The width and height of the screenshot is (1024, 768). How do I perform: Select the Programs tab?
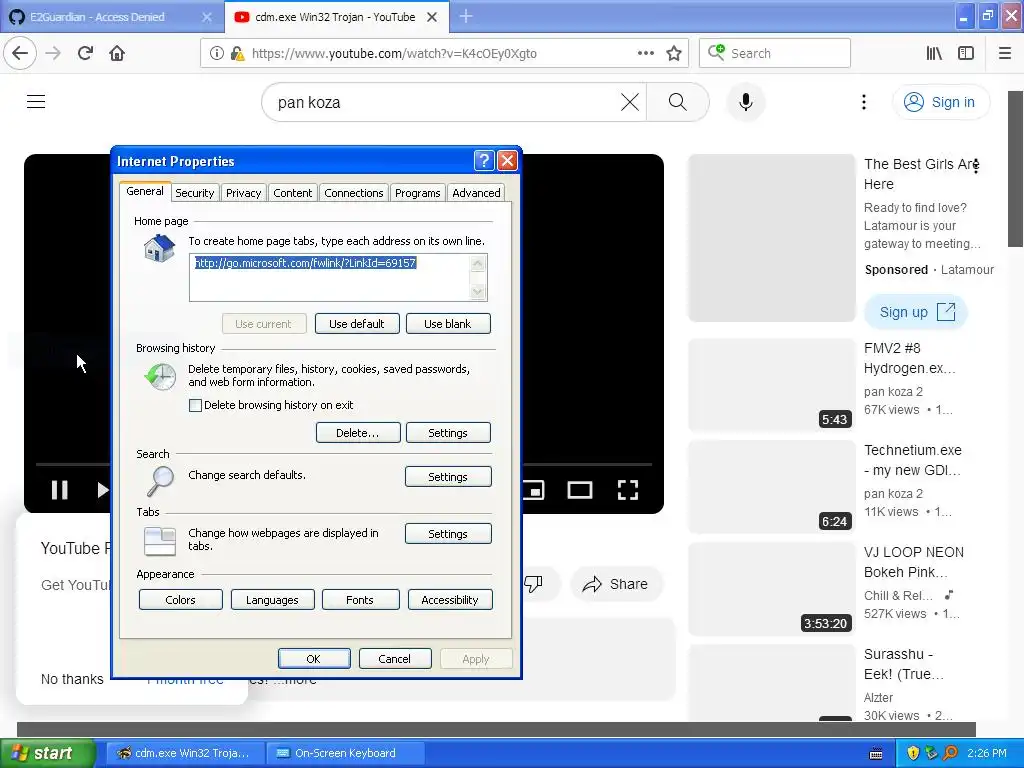[x=417, y=193]
